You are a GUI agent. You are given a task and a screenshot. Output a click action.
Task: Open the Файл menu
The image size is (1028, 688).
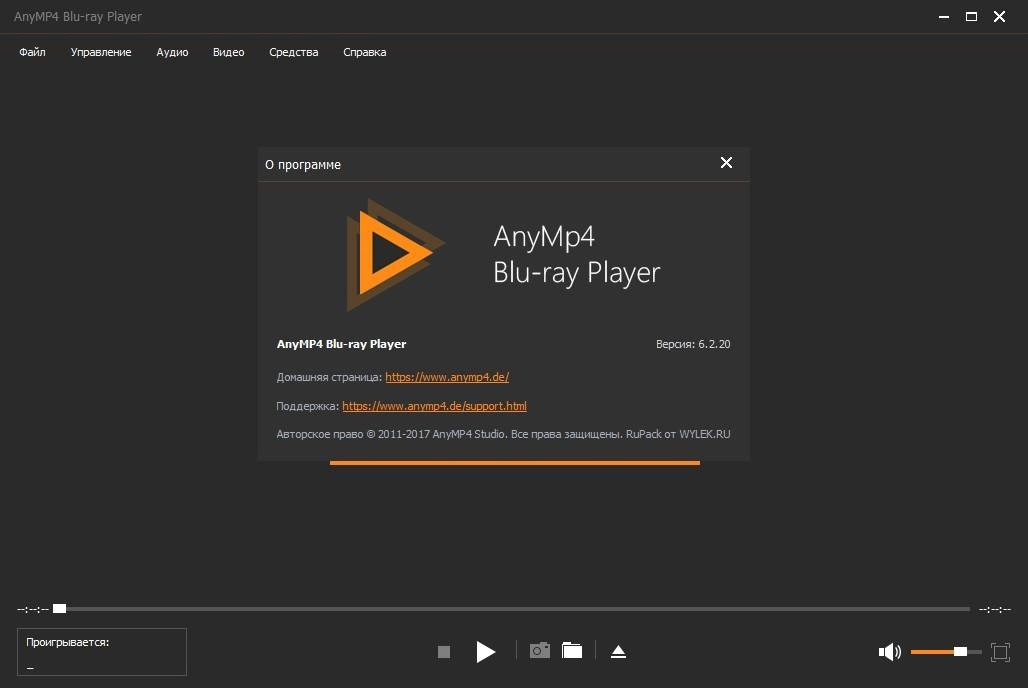[32, 52]
